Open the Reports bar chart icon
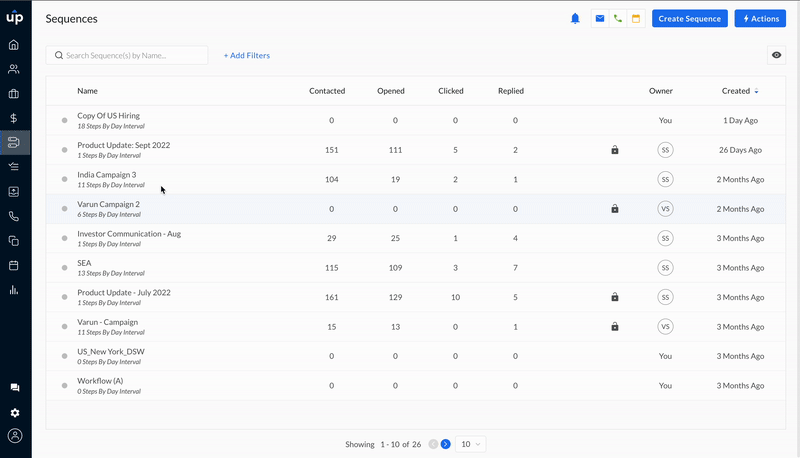Image resolution: width=800 pixels, height=458 pixels. [14, 290]
